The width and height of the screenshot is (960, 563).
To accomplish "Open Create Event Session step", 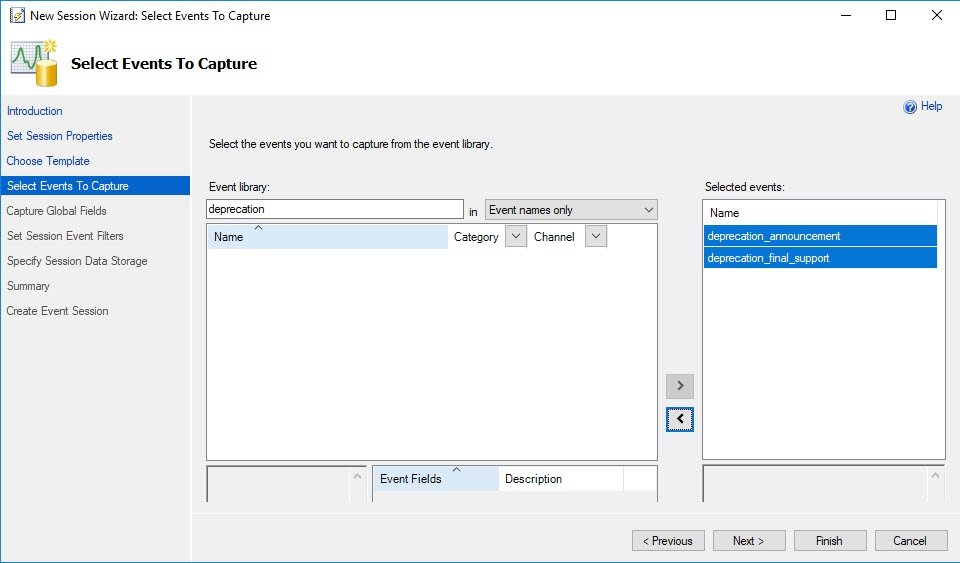I will (x=58, y=311).
